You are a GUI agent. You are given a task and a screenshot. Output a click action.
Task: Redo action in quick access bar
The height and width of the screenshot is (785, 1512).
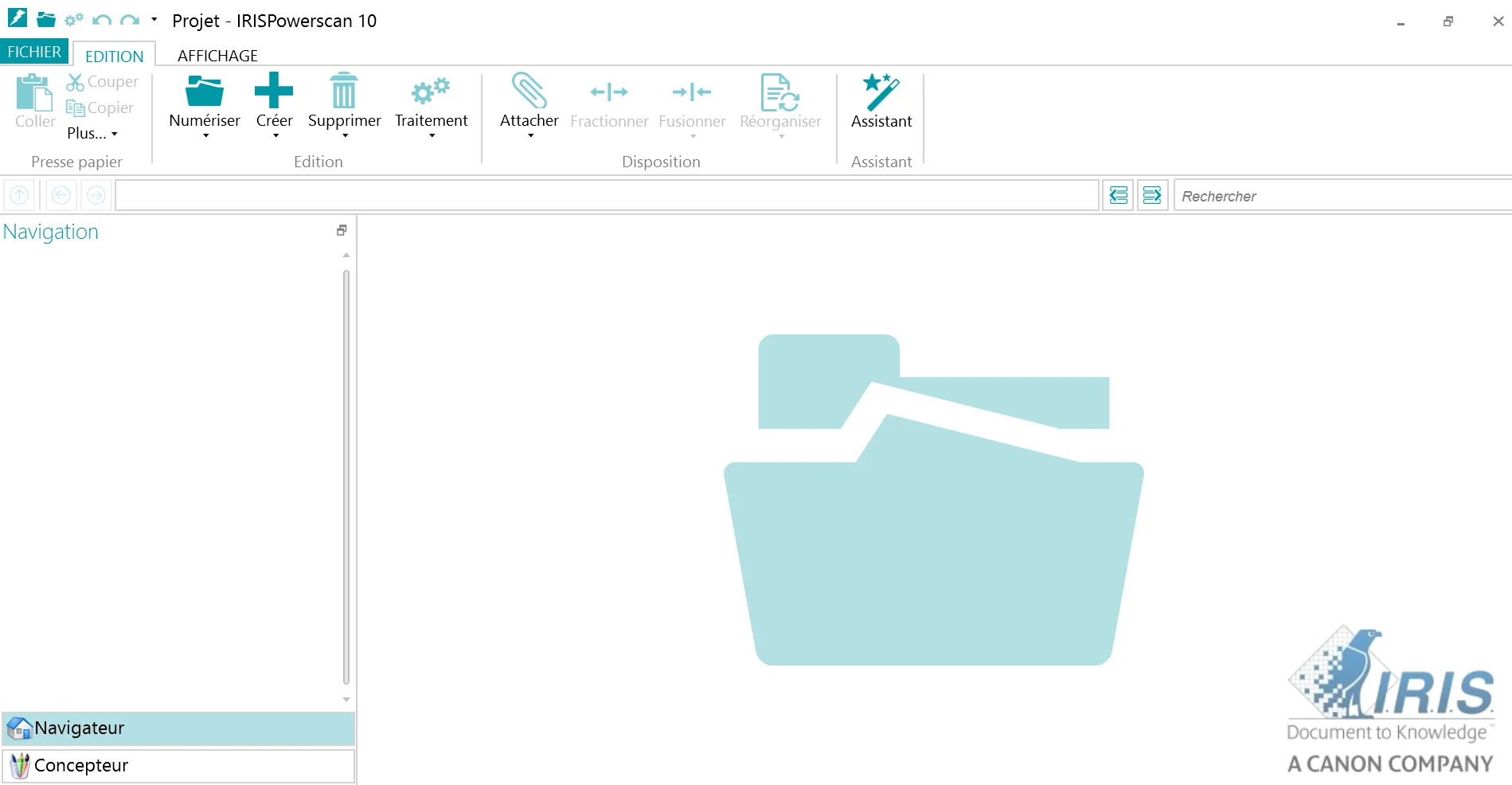point(130,20)
